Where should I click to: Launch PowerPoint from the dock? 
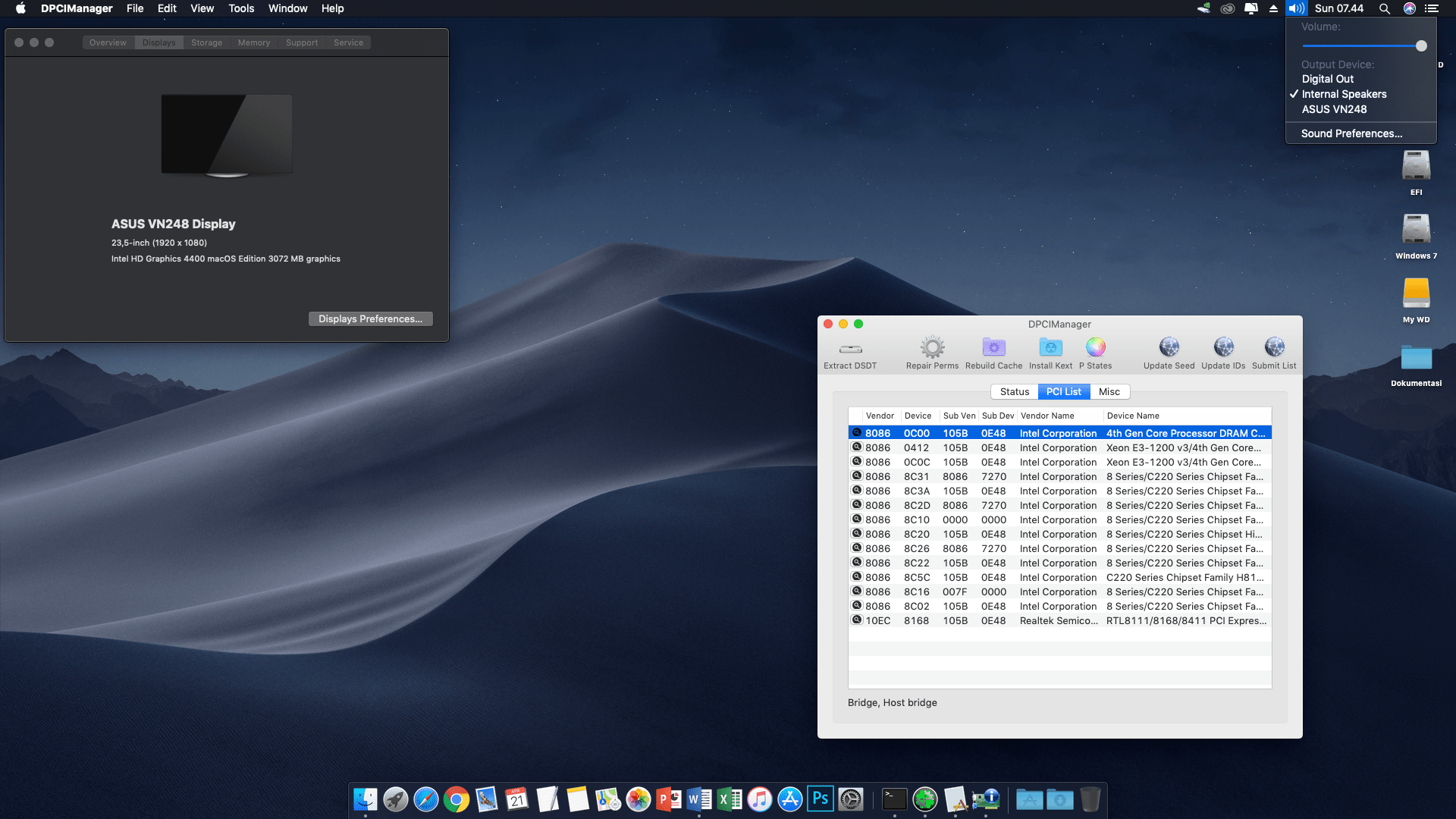point(669,799)
